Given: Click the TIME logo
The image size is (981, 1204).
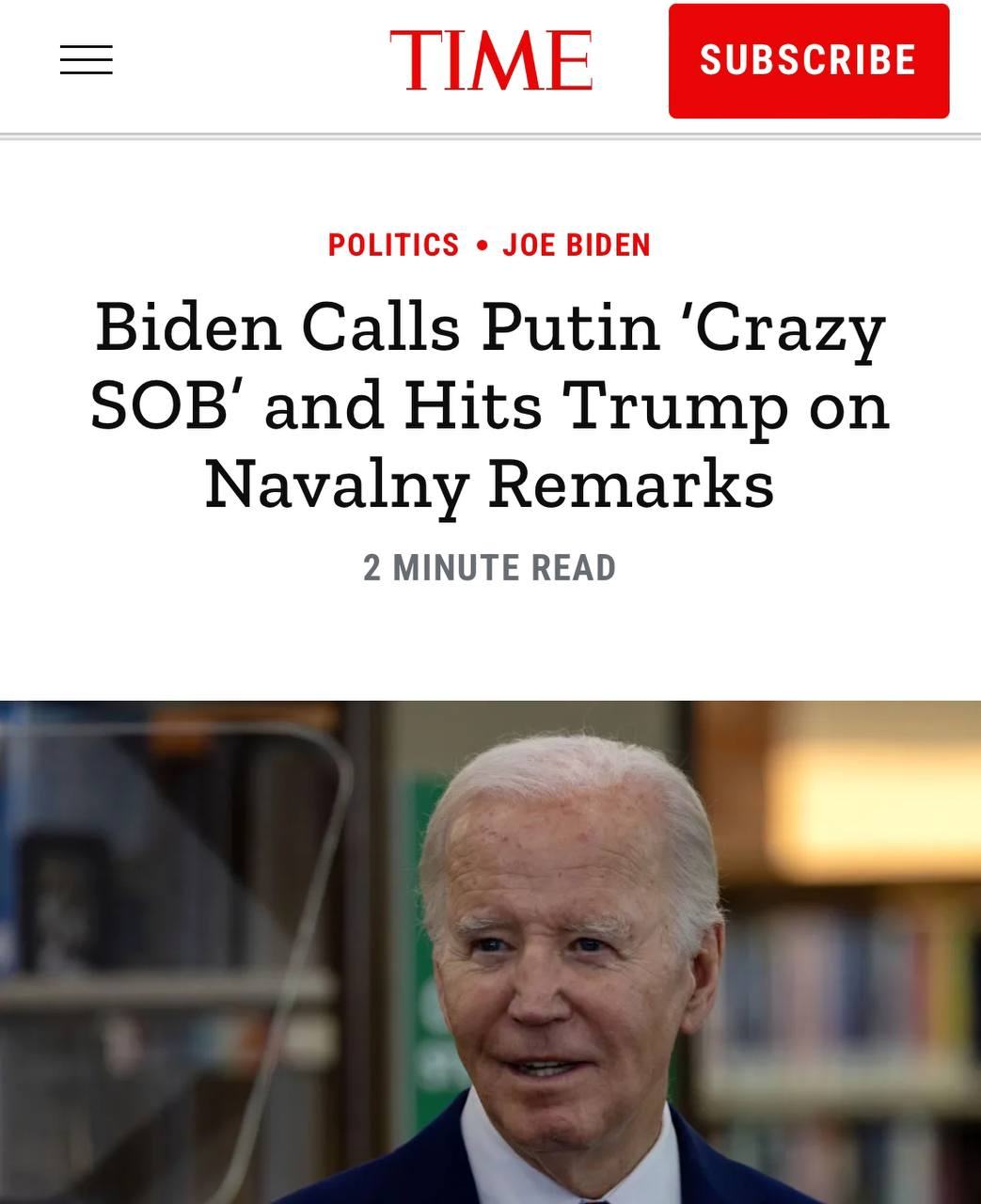Looking at the screenshot, I should 491,60.
